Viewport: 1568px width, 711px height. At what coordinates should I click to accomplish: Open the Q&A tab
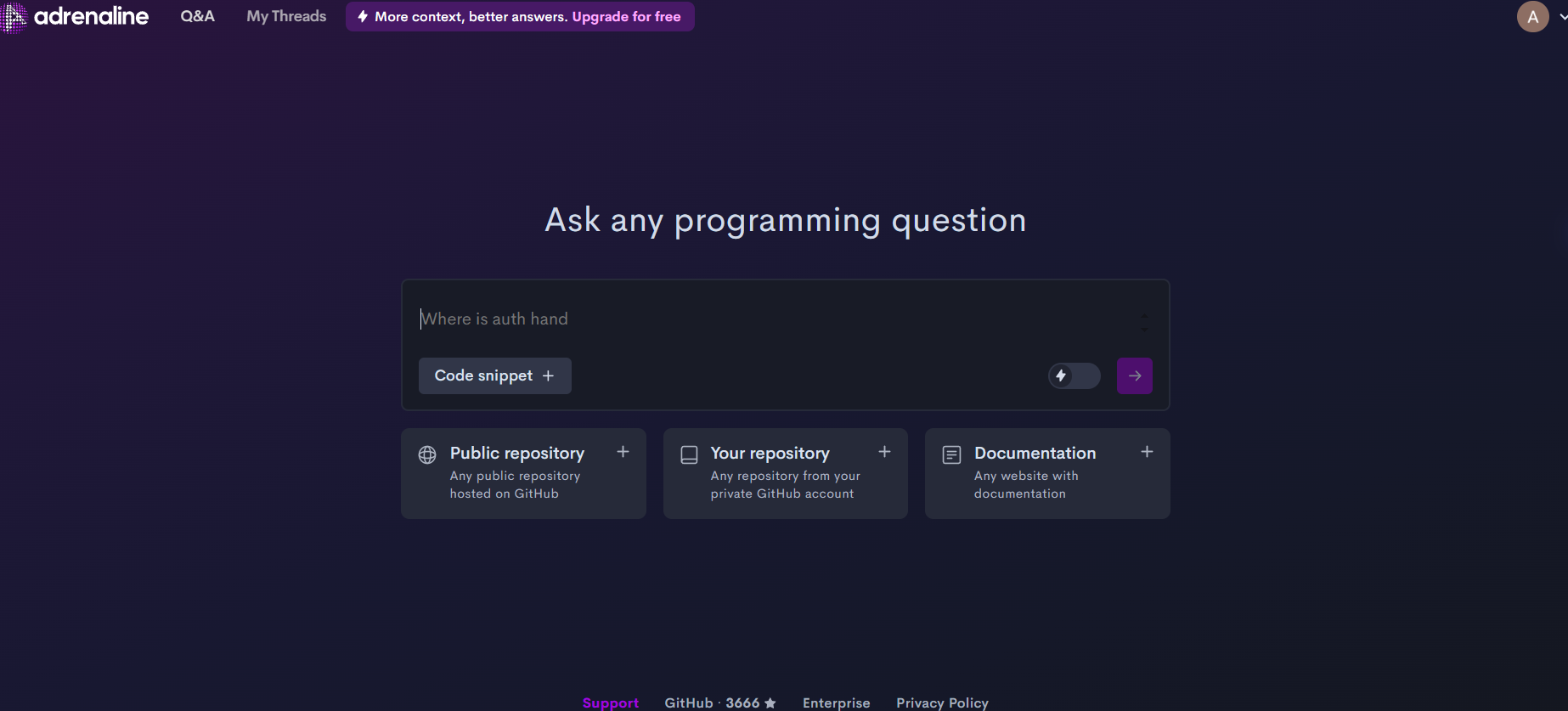(x=197, y=16)
